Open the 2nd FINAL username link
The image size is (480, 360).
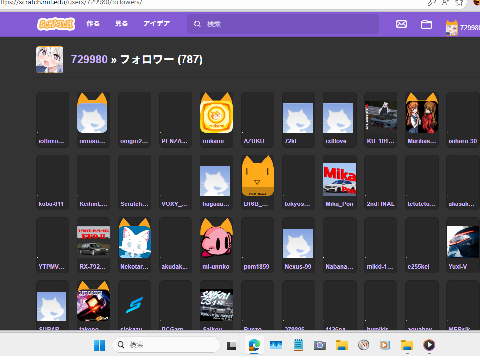(380, 204)
